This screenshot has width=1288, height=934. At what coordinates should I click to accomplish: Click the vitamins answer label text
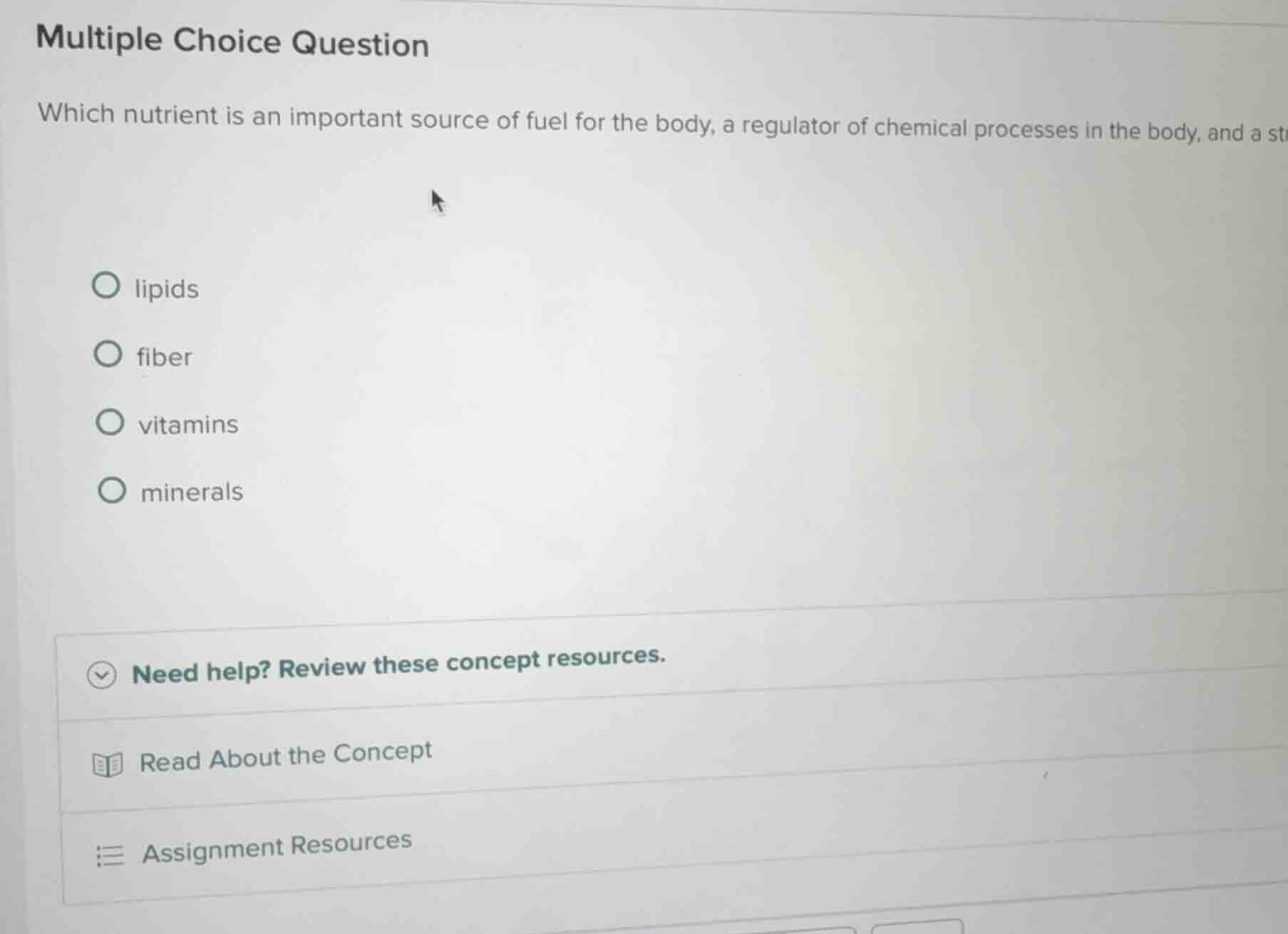tap(188, 425)
